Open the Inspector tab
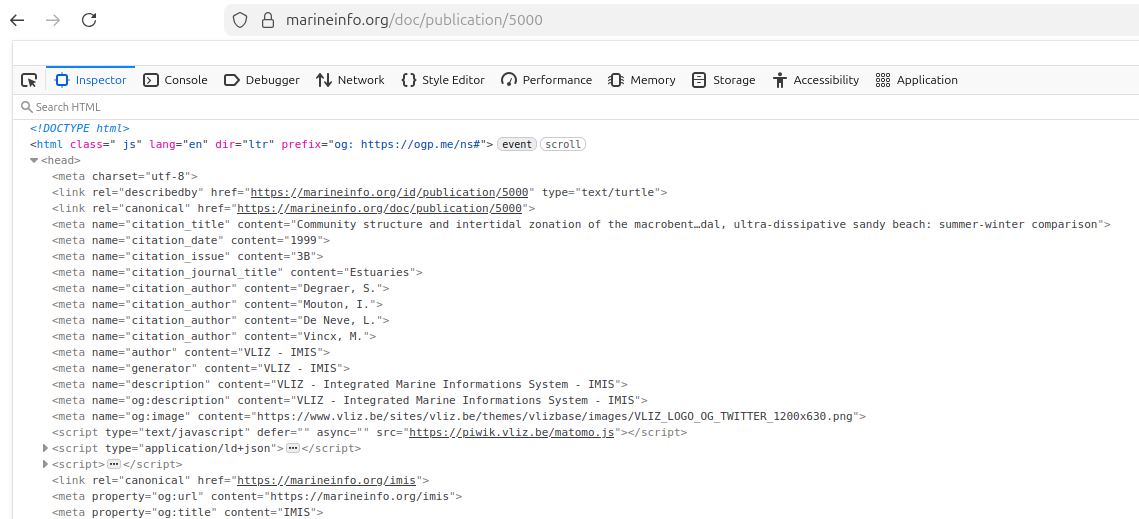This screenshot has width=1139, height=519. (91, 80)
